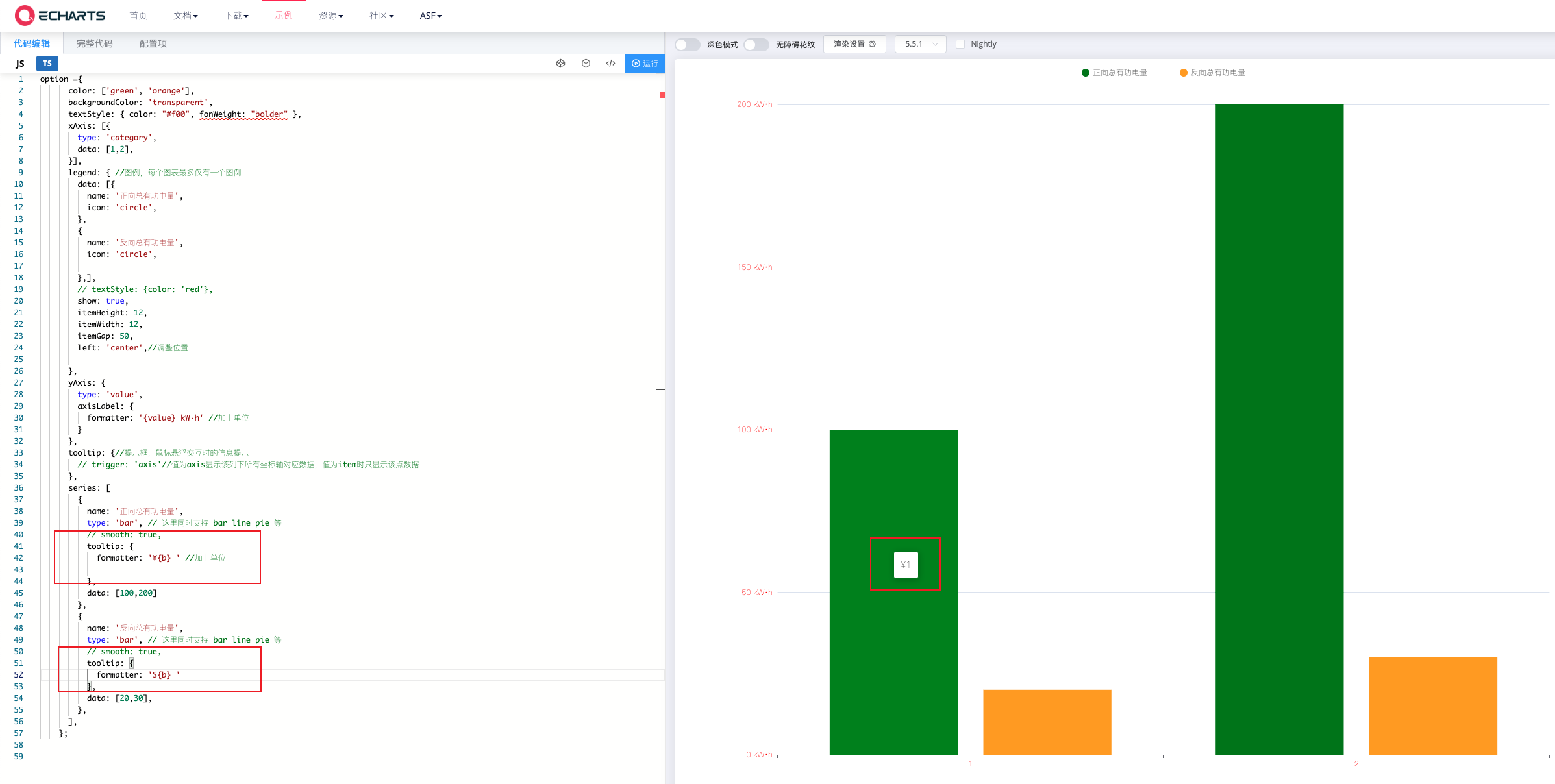Click code line 52 formatter '${b}'
Viewport: 1555px width, 784px height.
pyautogui.click(x=138, y=675)
